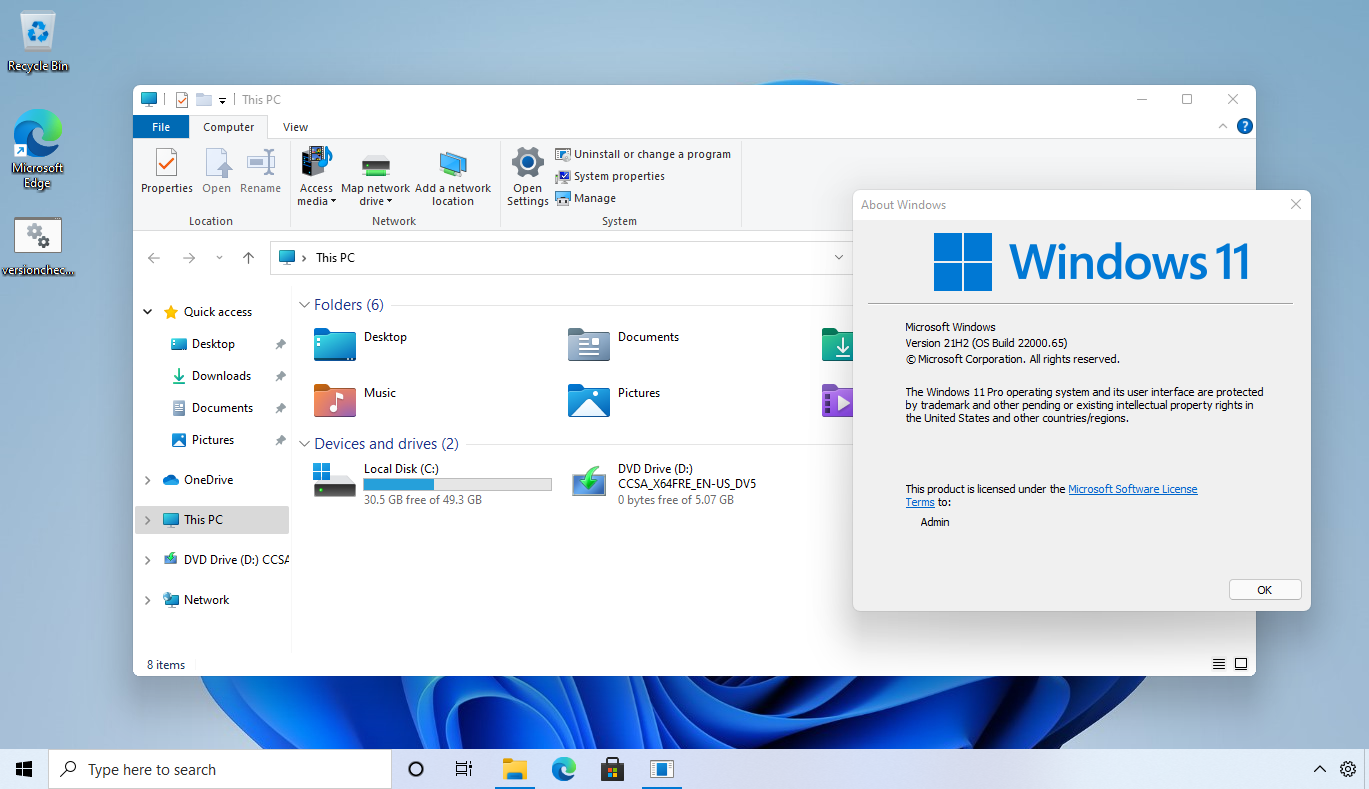
Task: Open the File tab in File Explorer
Action: (x=161, y=127)
